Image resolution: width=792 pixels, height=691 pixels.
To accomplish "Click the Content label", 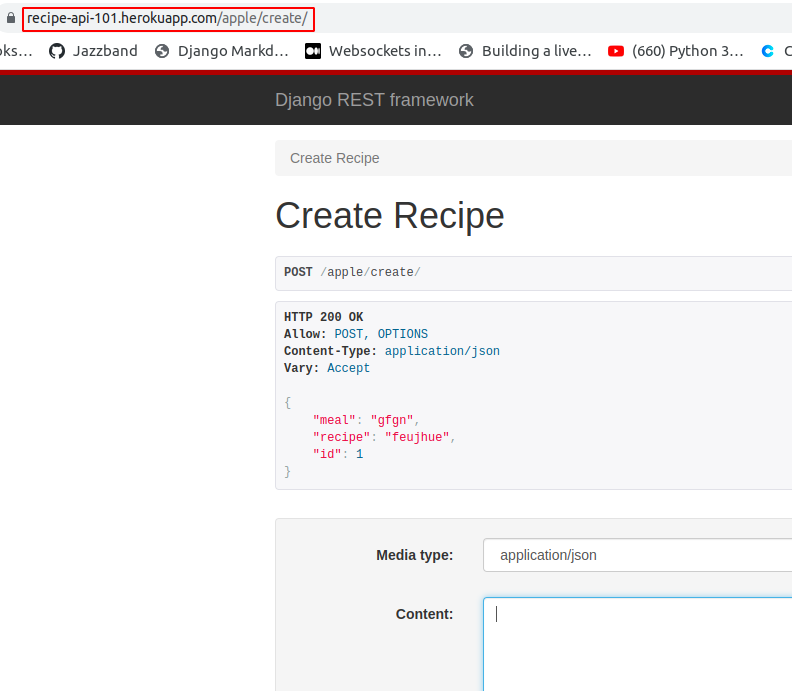I will [x=424, y=614].
